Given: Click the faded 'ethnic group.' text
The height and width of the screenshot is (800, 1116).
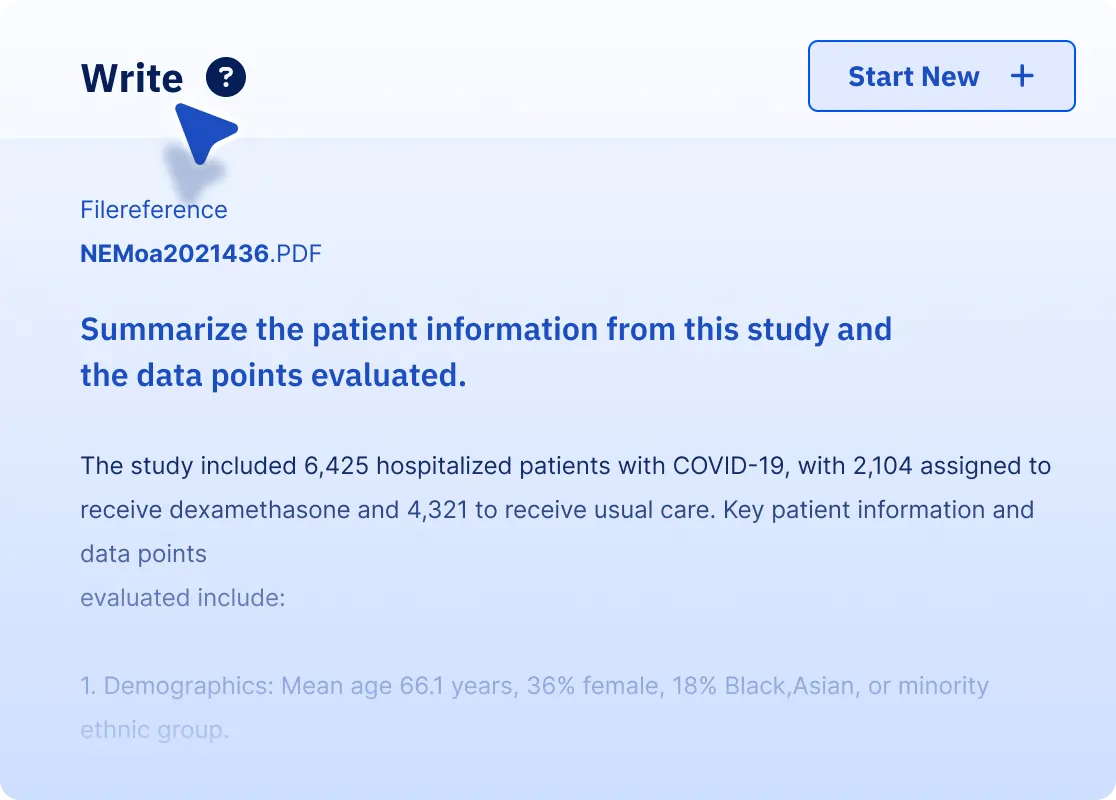Looking at the screenshot, I should point(154,730).
